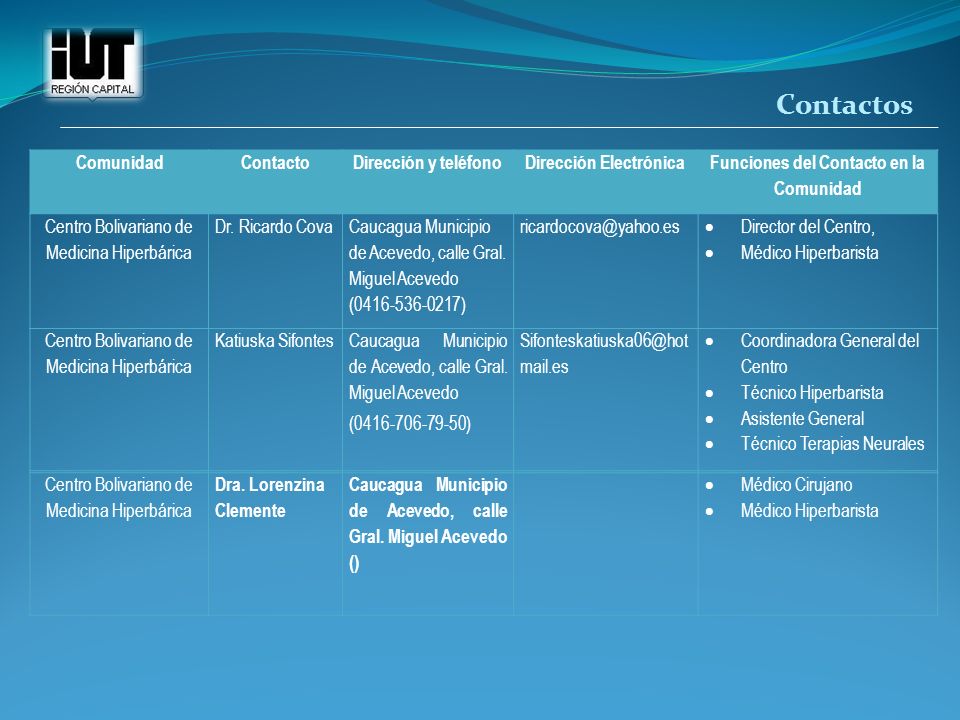Click the Contacto column header
This screenshot has height=720, width=960.
[275, 163]
